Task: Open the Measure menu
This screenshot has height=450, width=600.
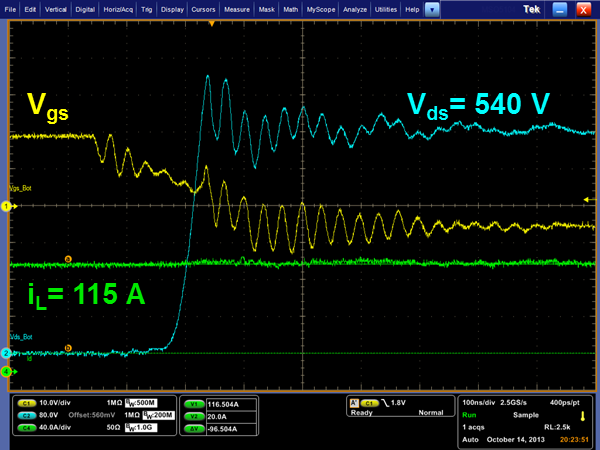Action: [237, 8]
